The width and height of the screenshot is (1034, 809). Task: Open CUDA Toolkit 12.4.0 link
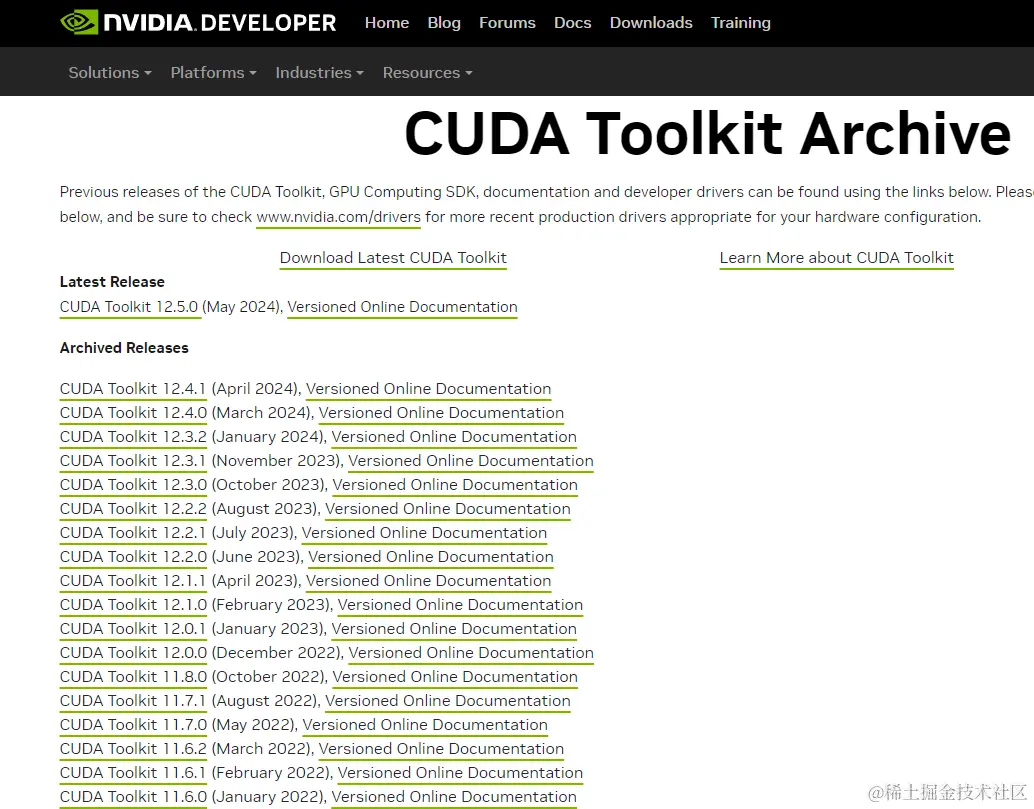pyautogui.click(x=133, y=413)
